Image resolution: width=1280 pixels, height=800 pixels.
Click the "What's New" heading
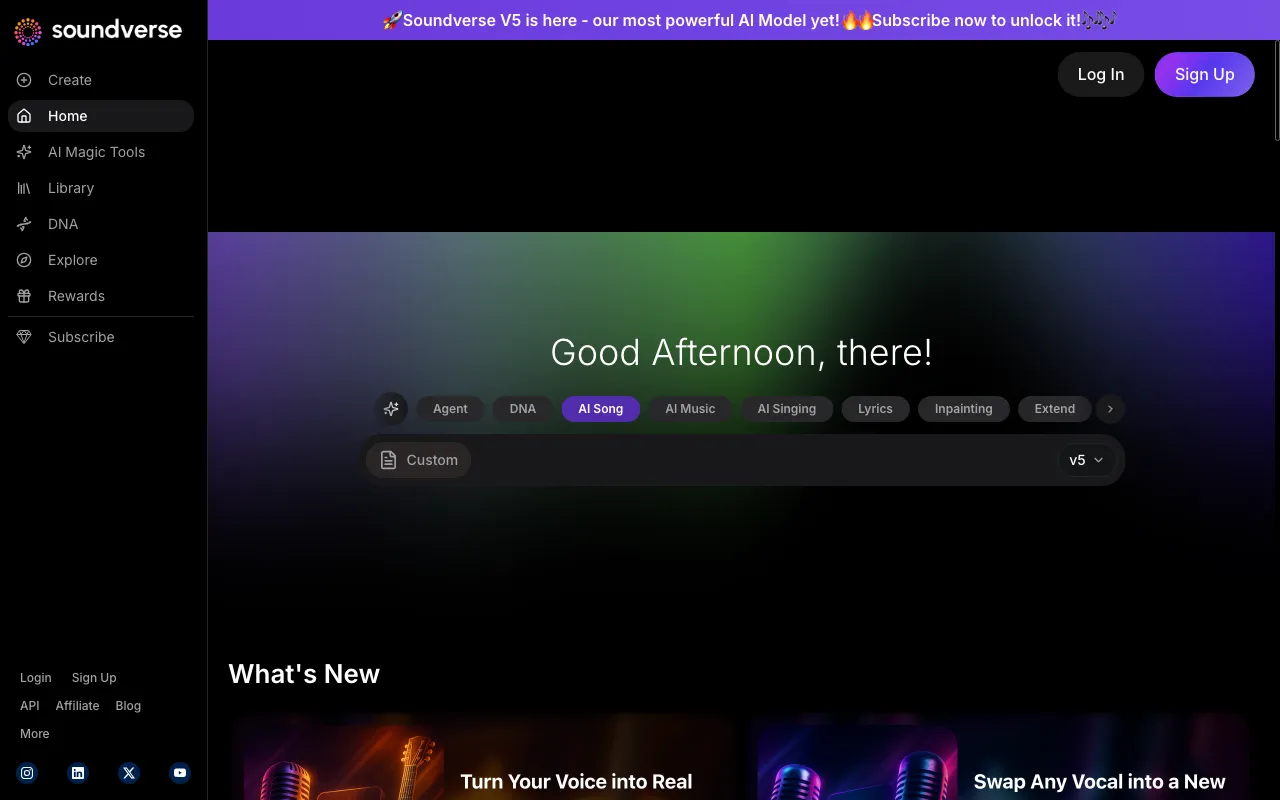click(304, 674)
